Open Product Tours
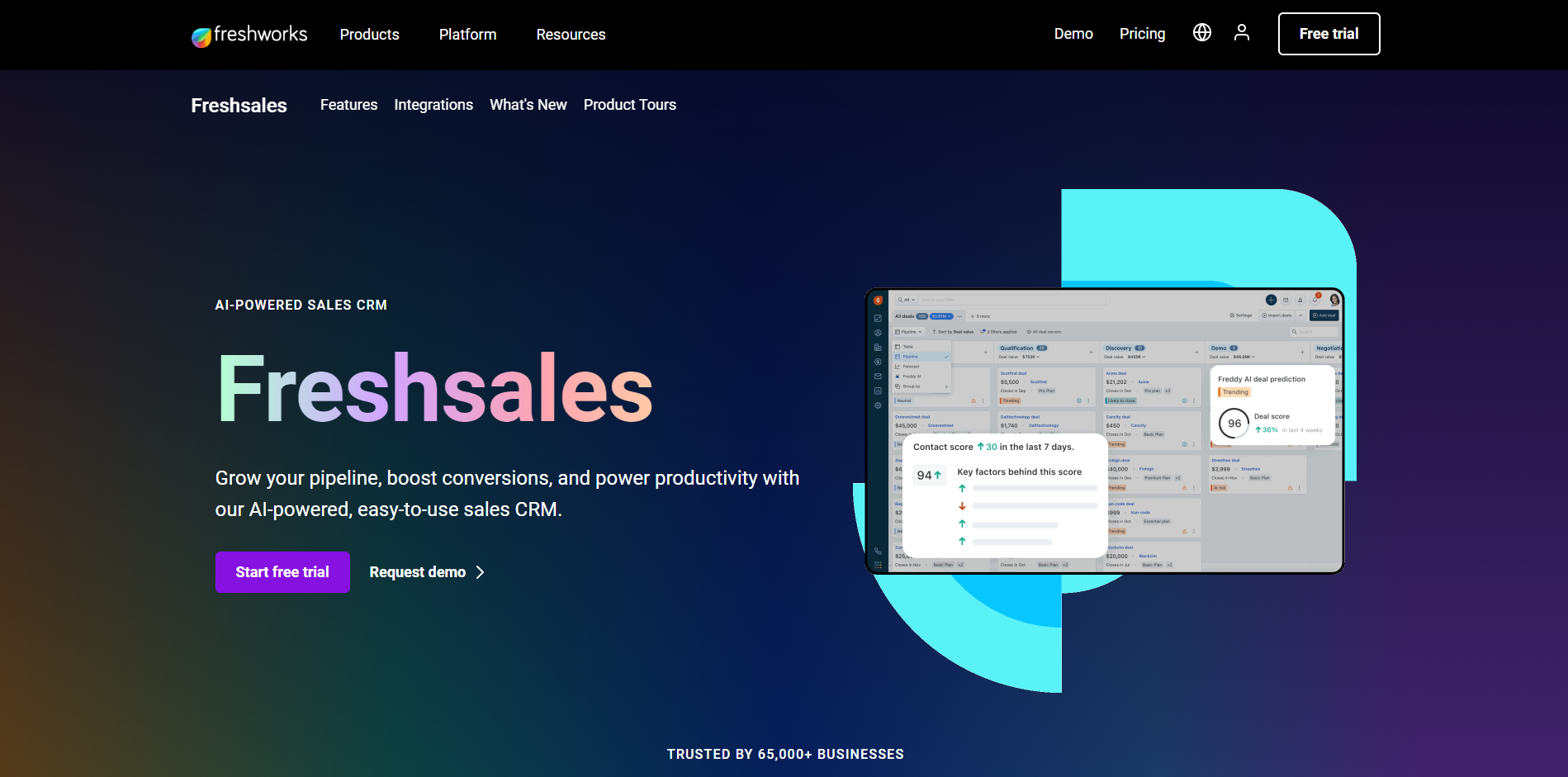1568x777 pixels. [630, 105]
